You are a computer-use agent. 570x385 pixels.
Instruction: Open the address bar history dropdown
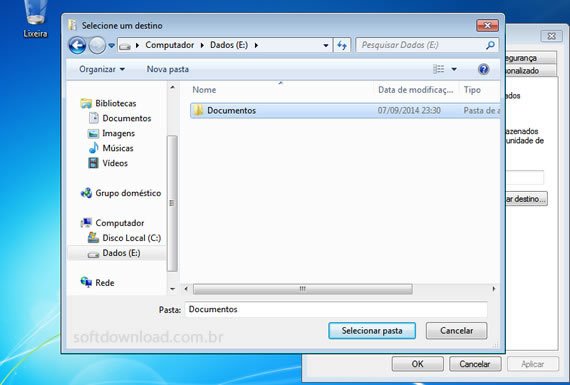coord(326,45)
